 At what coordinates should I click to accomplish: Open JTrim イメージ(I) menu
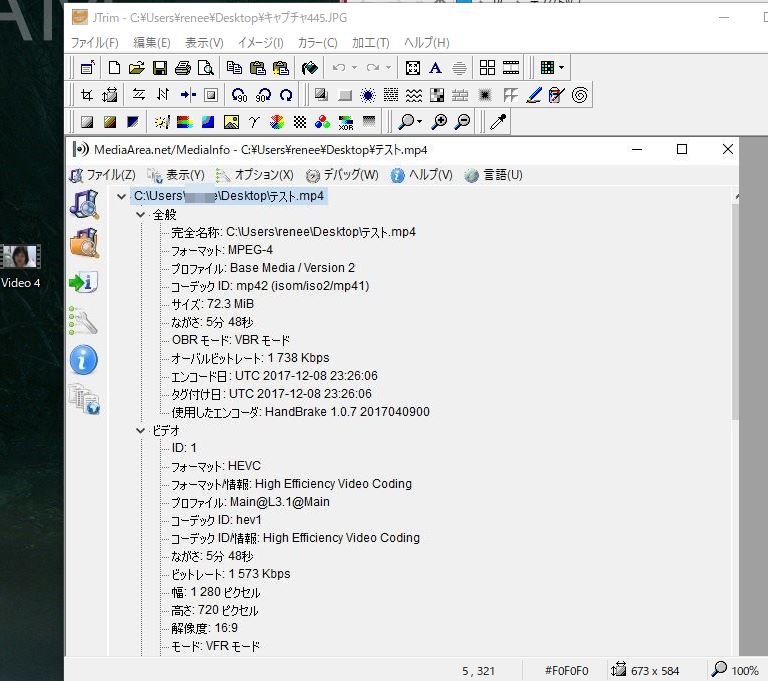pyautogui.click(x=261, y=43)
